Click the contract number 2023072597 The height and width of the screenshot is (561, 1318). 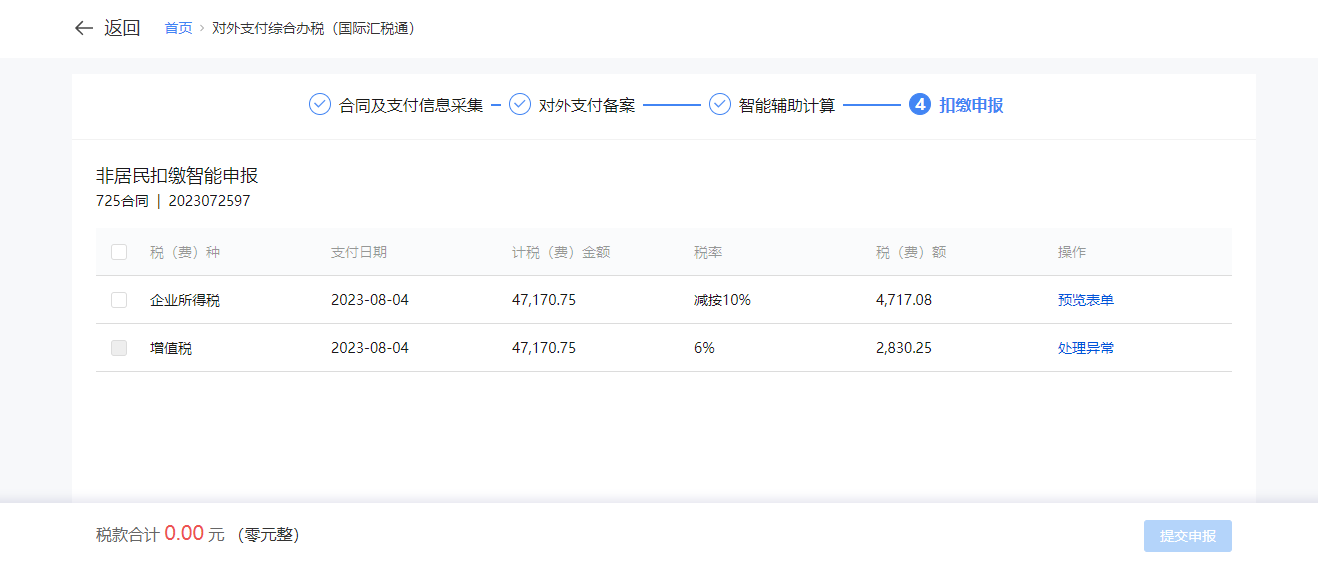coord(210,201)
